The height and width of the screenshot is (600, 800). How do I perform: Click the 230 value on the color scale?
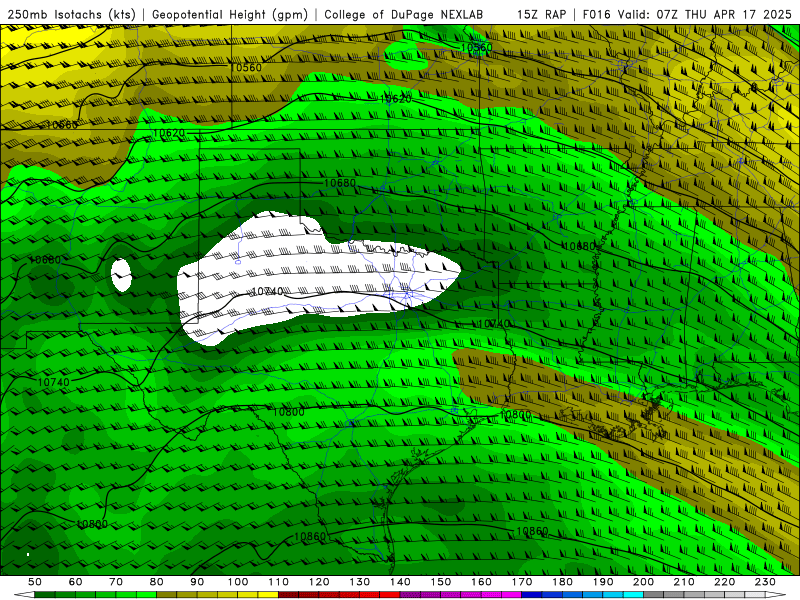point(766,582)
